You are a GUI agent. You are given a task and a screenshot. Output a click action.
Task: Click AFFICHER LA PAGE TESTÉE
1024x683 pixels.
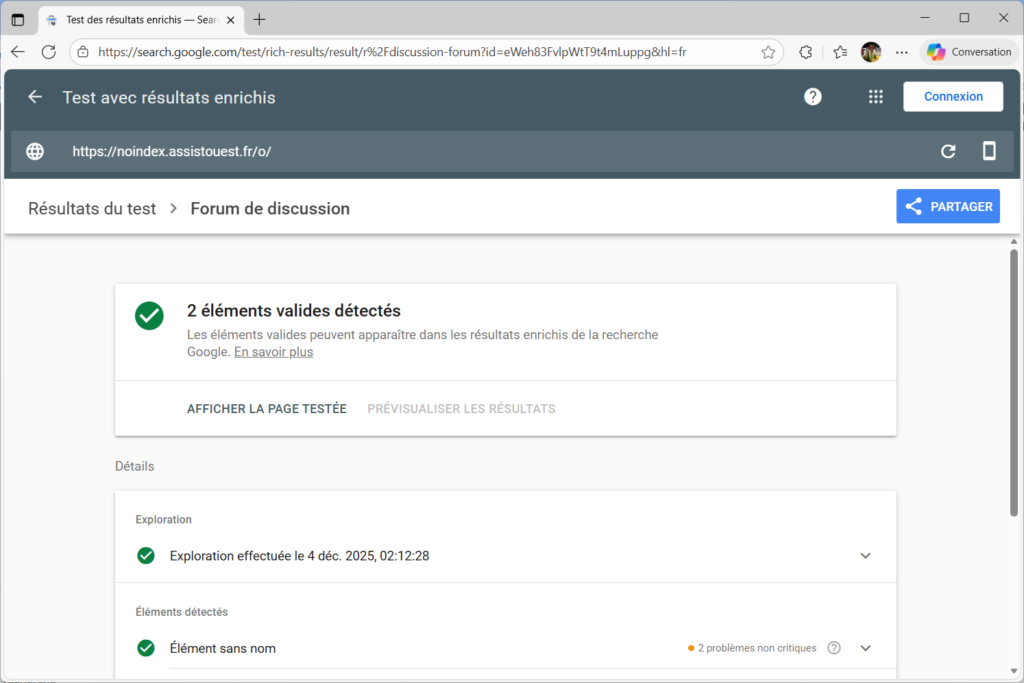(x=267, y=409)
